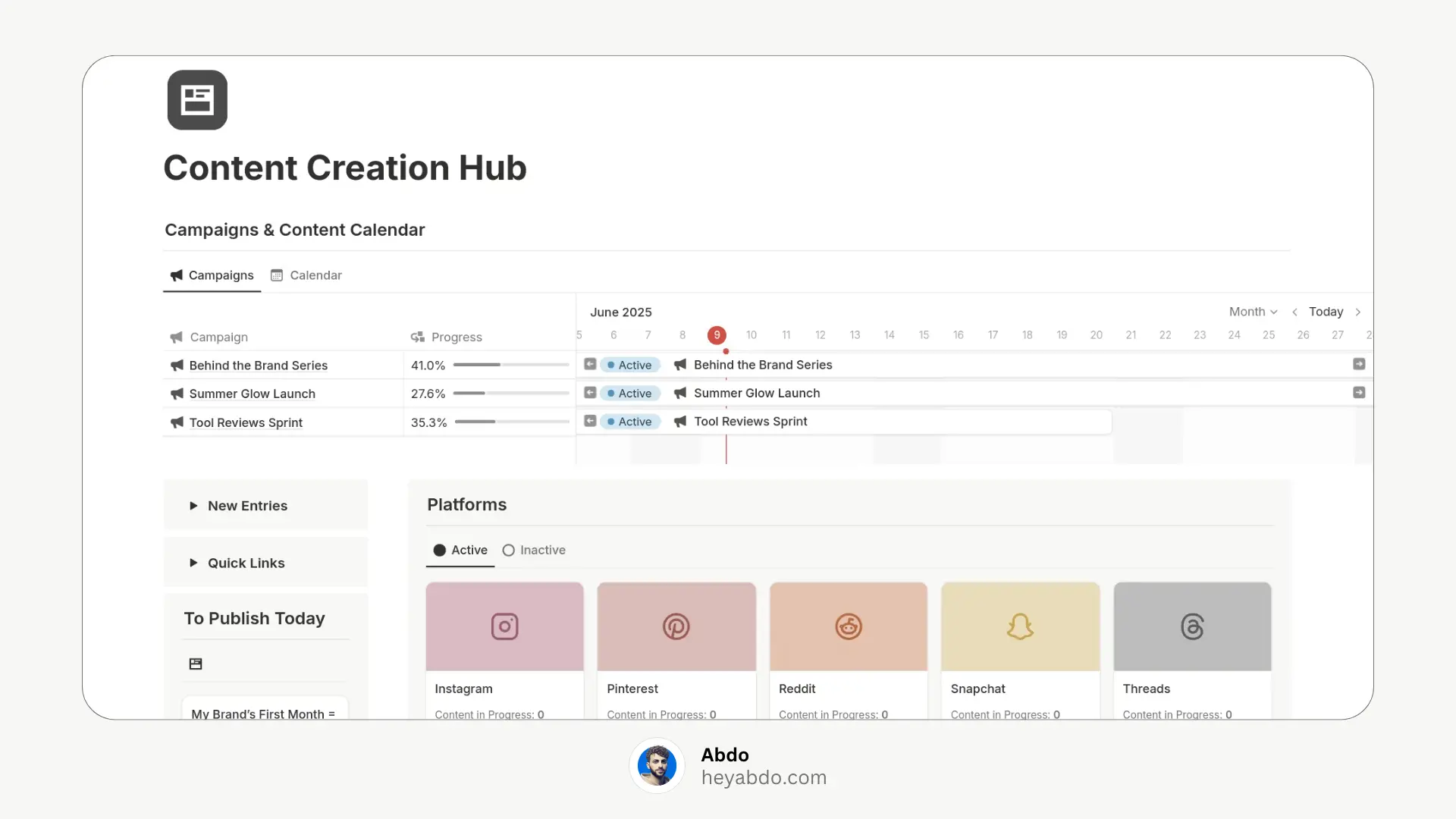Click the Progress column header

457,337
